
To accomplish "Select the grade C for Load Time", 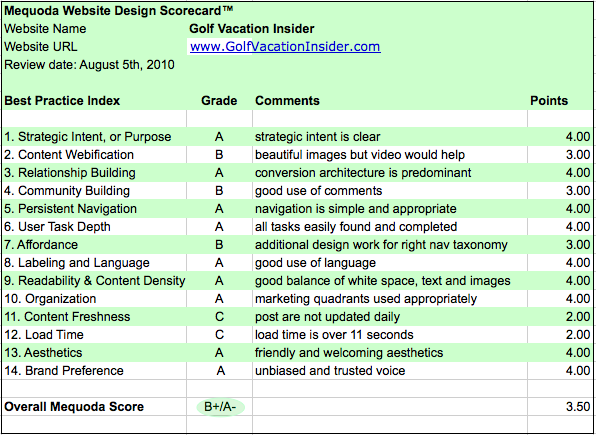I will tap(219, 335).
